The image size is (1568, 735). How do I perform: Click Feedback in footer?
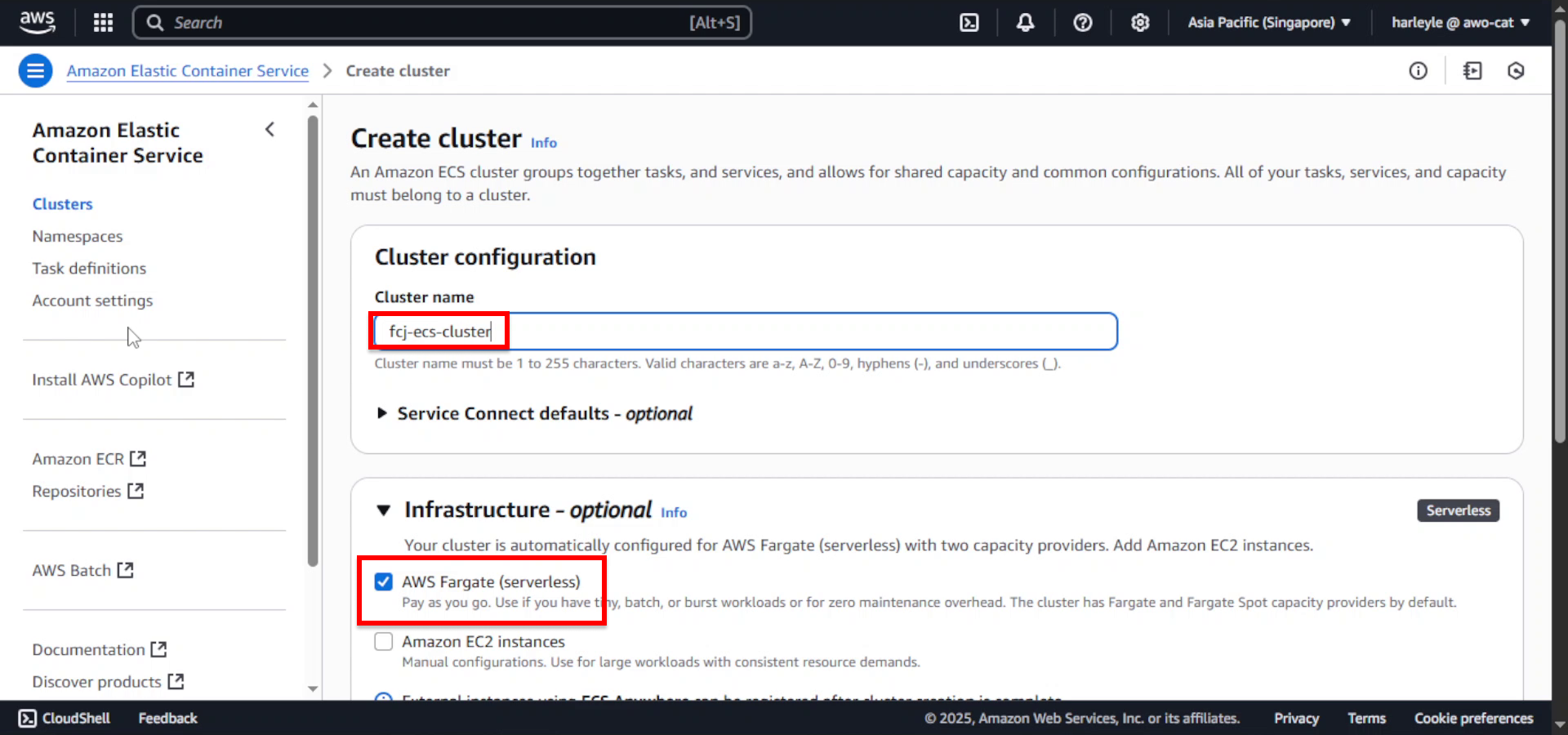click(x=167, y=718)
